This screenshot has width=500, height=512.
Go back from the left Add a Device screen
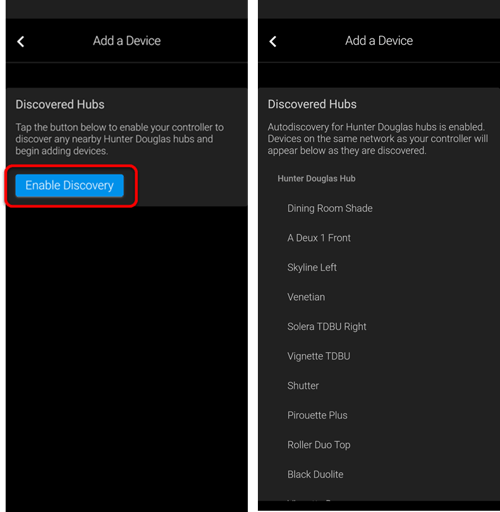click(21, 42)
